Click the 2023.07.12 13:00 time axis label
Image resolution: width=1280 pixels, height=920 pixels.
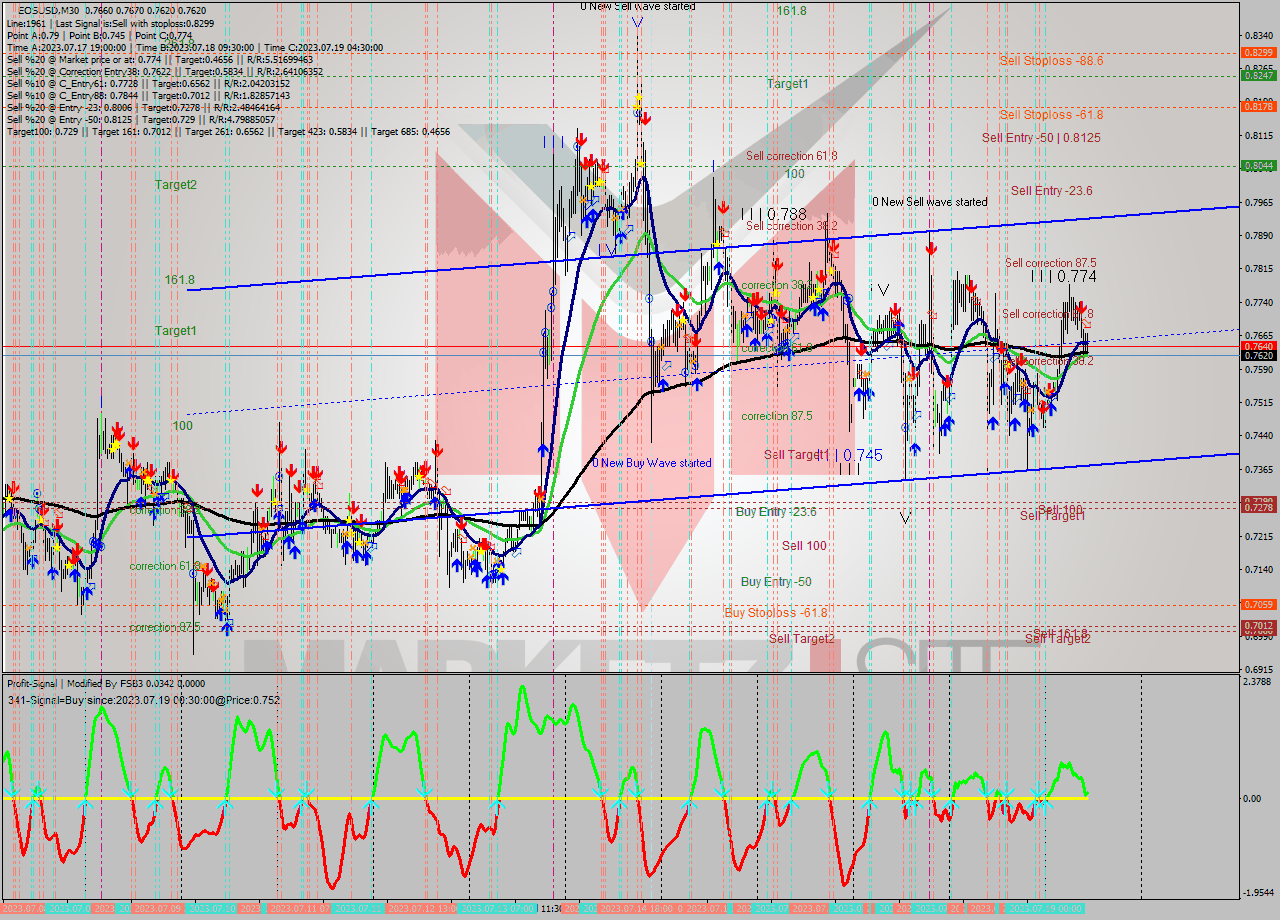[x=421, y=909]
